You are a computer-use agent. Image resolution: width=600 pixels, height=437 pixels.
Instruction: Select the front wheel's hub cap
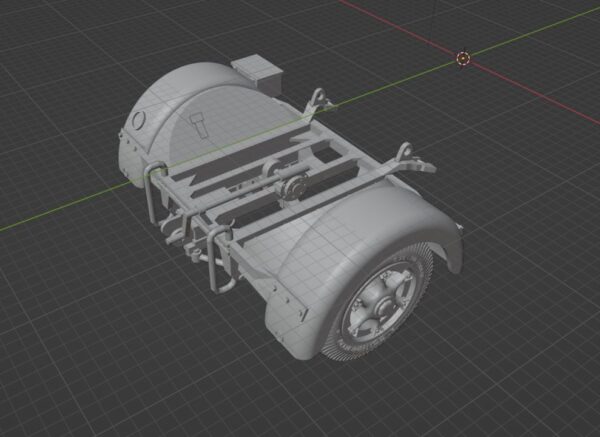(x=381, y=298)
